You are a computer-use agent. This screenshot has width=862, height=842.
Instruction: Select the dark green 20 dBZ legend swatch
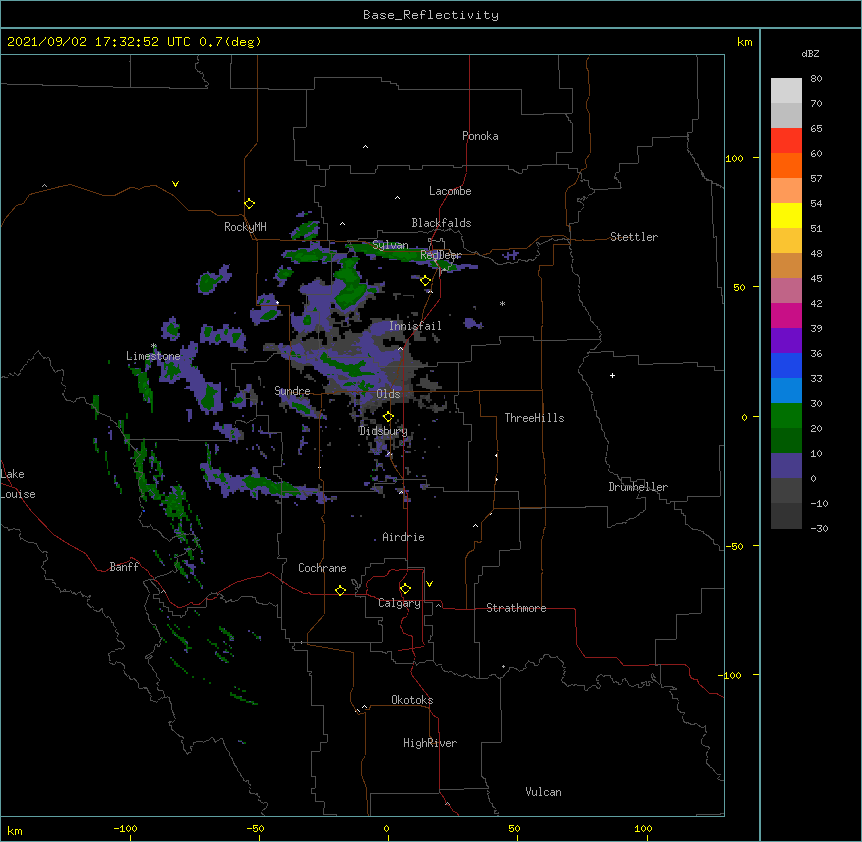pos(786,441)
